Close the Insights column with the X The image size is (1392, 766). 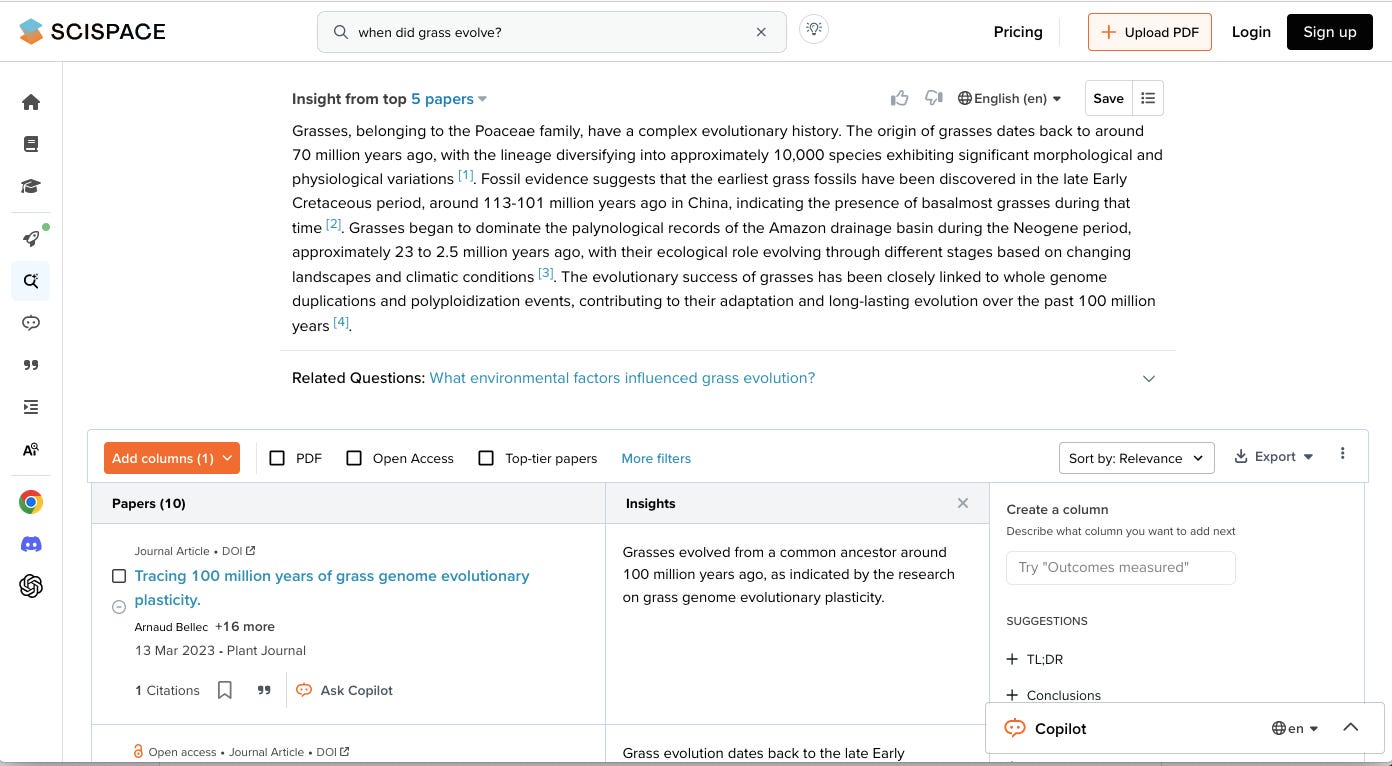click(x=963, y=503)
